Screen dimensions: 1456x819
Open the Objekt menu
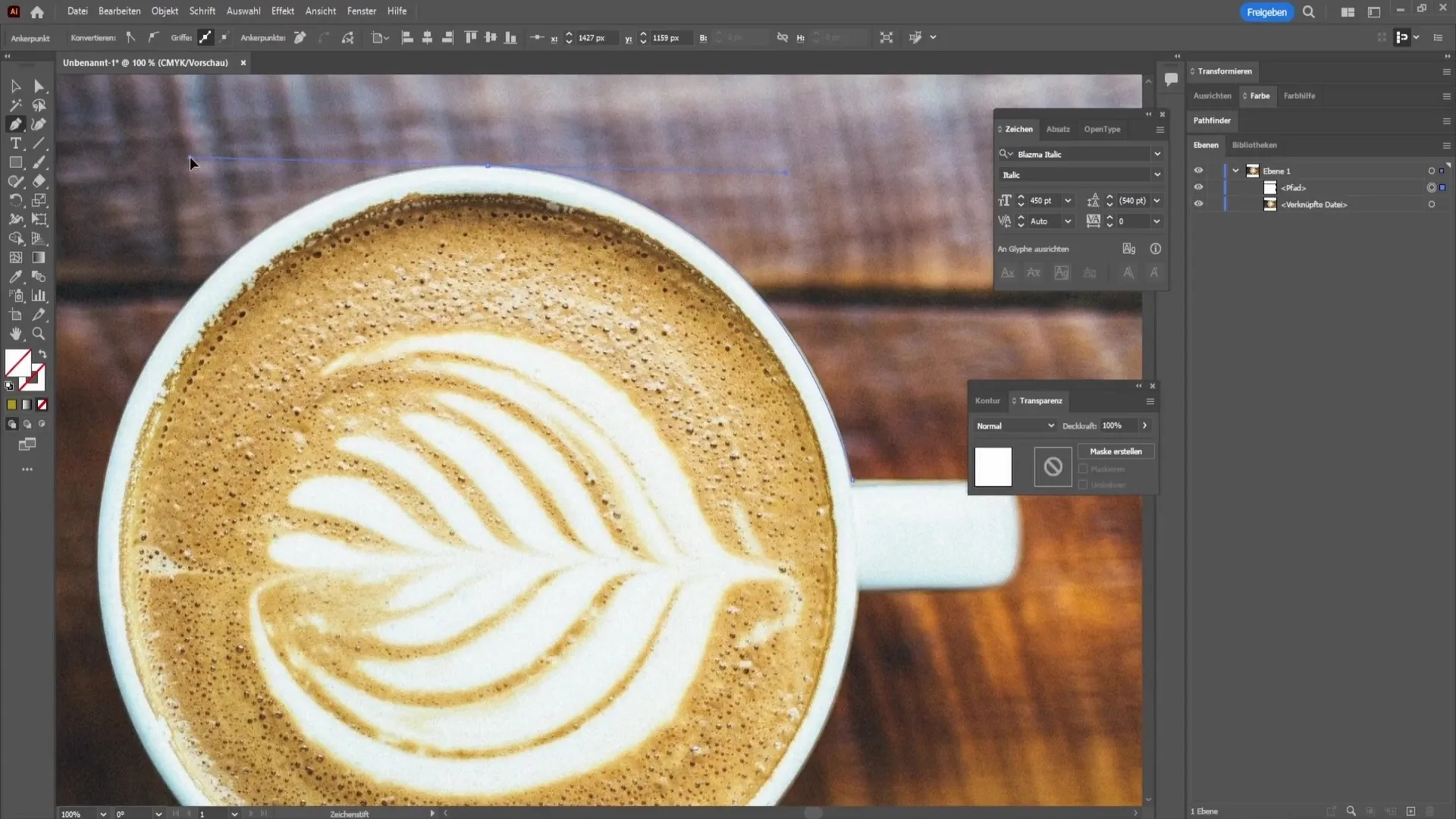point(165,11)
